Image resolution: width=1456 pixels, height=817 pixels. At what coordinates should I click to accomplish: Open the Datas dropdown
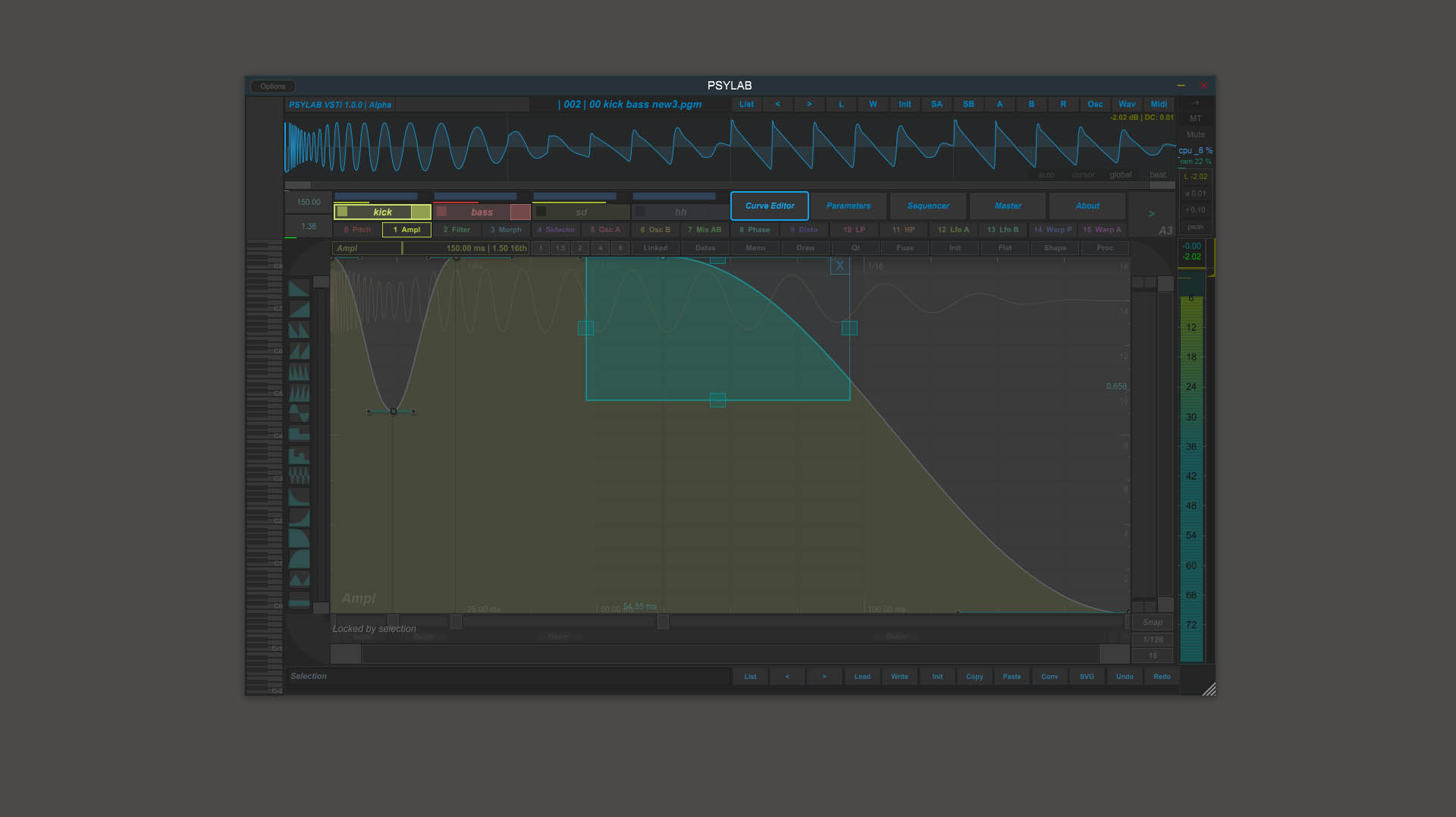[x=705, y=248]
